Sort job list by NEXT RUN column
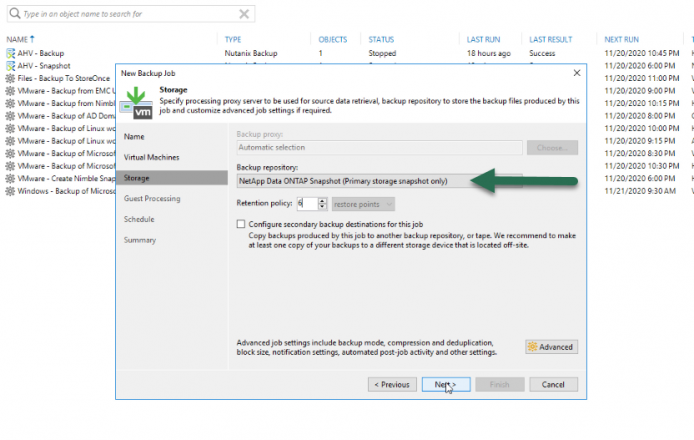Image resolution: width=694 pixels, height=440 pixels. click(x=621, y=39)
